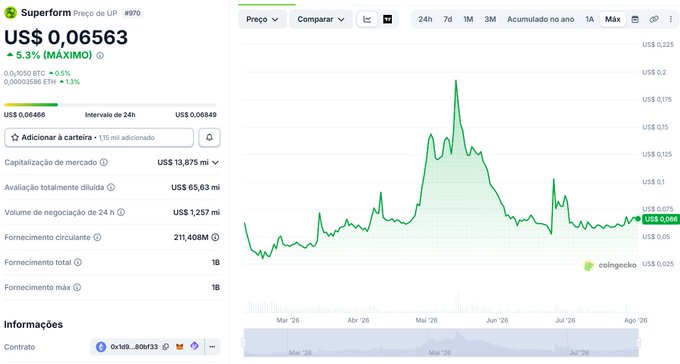Click the coingecko logo on chart
The image size is (680, 364).
(x=611, y=265)
